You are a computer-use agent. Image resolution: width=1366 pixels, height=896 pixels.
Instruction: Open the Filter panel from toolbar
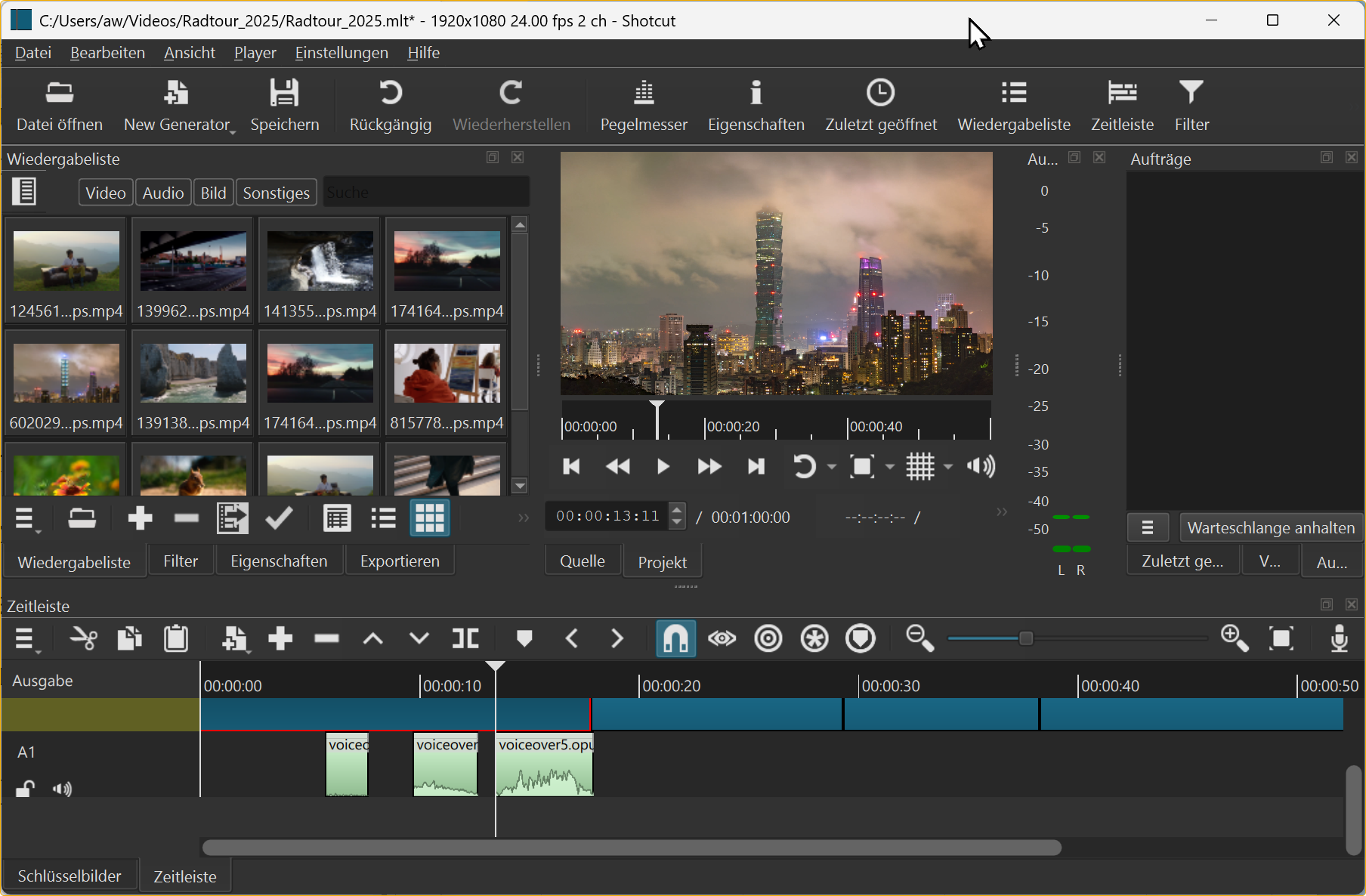[1191, 106]
